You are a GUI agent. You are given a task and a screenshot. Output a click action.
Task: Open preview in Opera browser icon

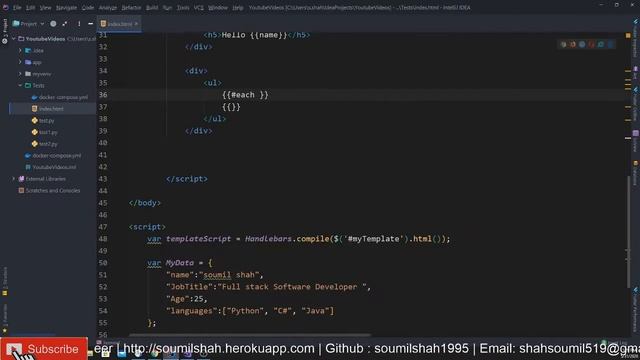[x=591, y=44]
